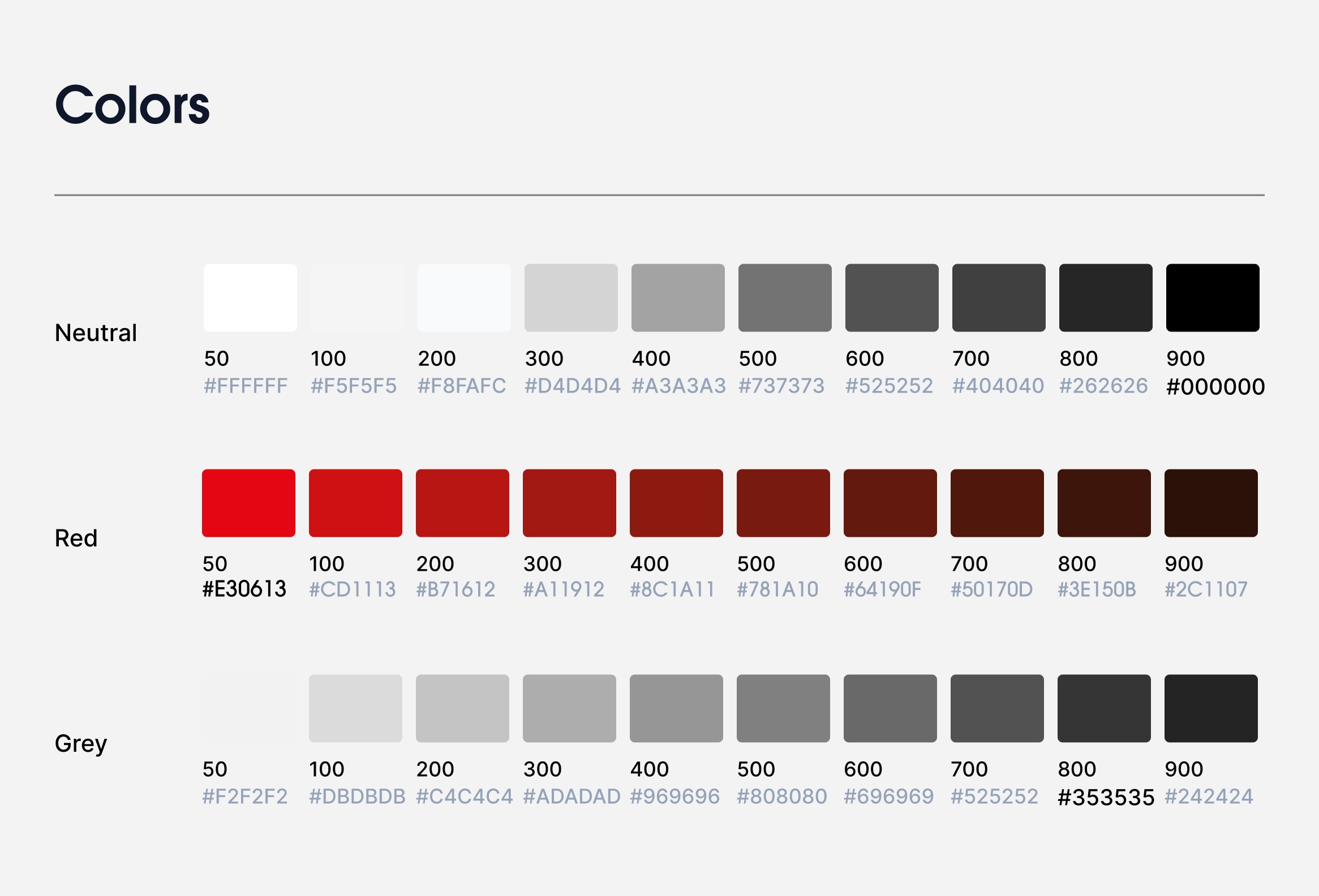Click the Neutral row label
The width and height of the screenshot is (1319, 896).
point(96,333)
